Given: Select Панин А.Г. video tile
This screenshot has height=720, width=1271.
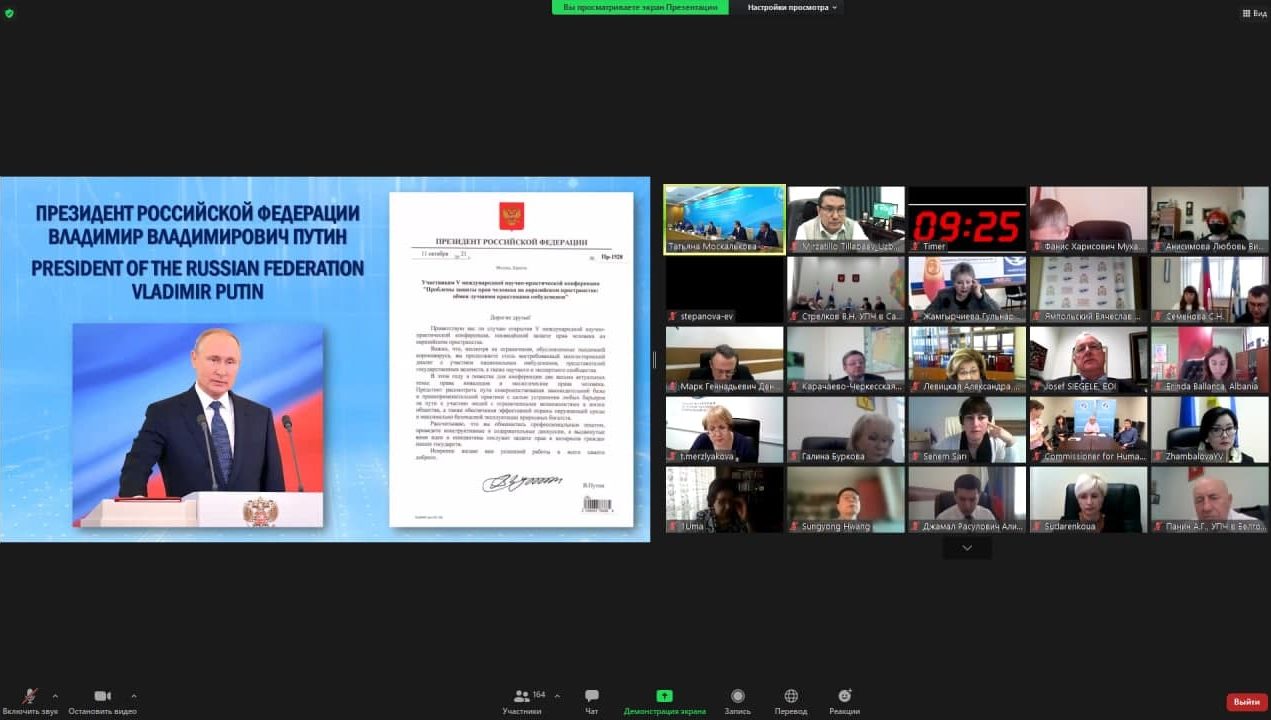Looking at the screenshot, I should click(x=1210, y=499).
